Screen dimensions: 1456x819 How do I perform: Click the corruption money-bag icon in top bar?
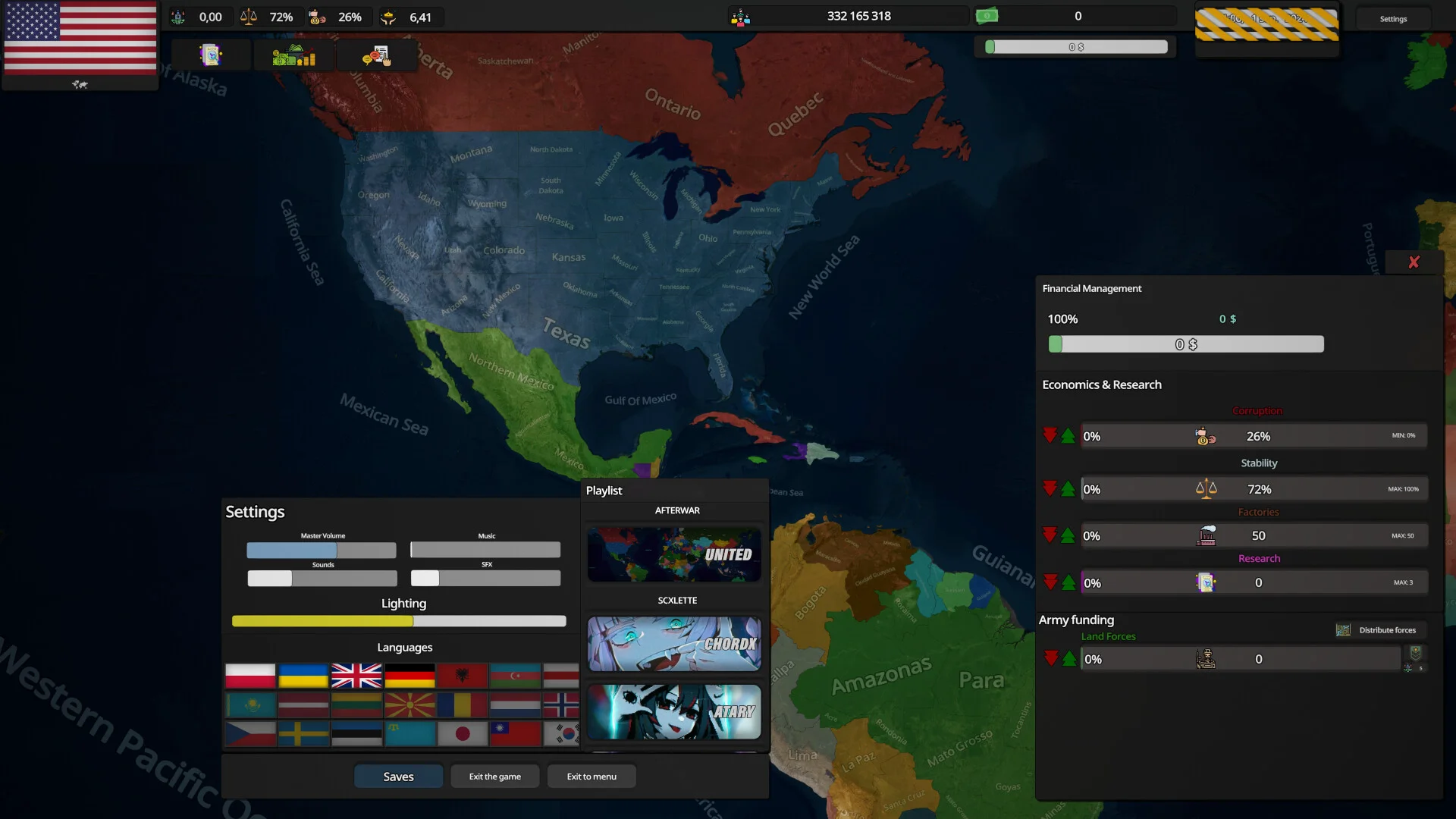[318, 16]
